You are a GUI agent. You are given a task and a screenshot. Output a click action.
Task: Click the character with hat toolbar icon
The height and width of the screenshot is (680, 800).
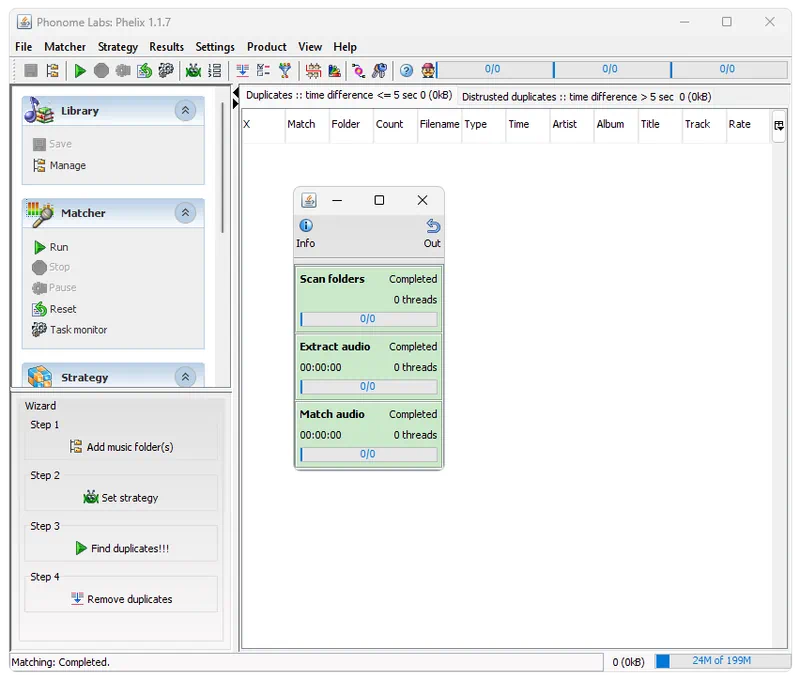coord(428,70)
